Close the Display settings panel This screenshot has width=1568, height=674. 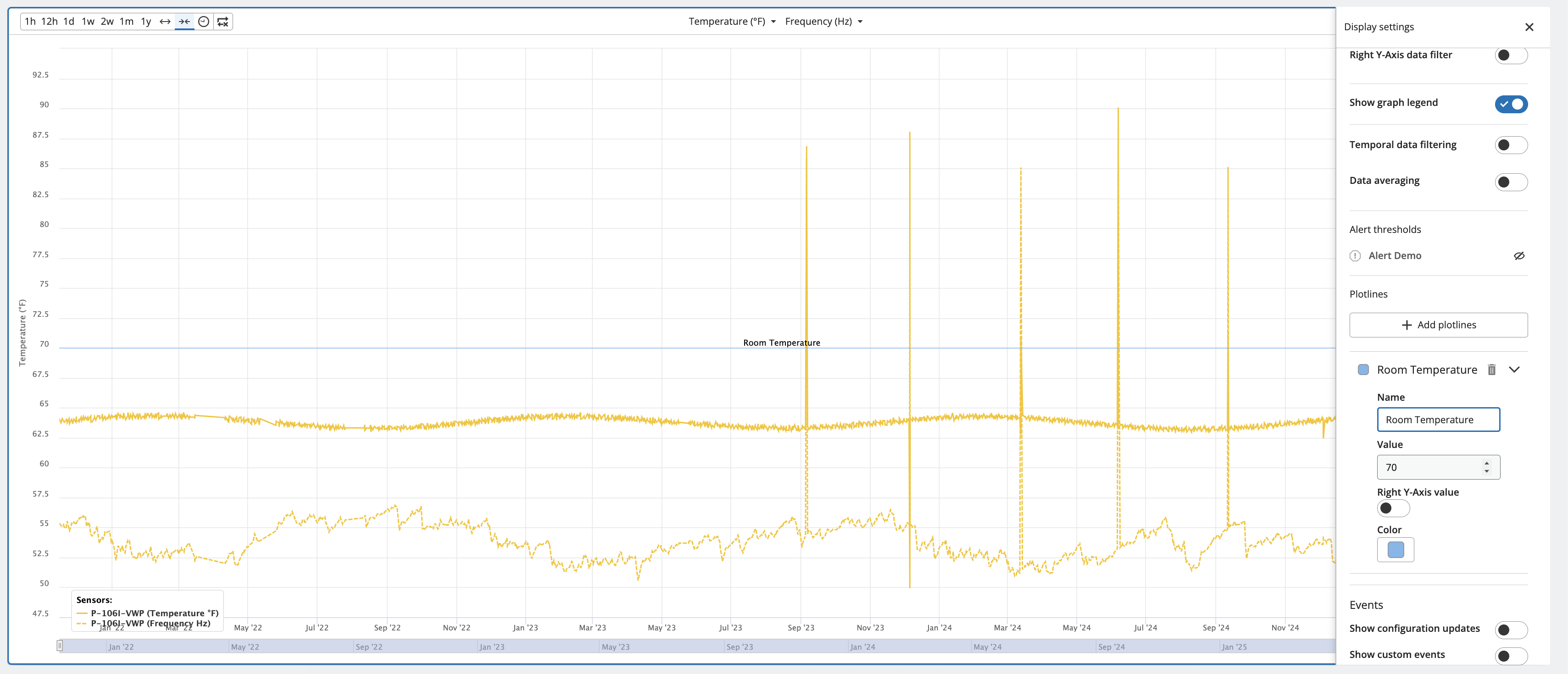(x=1529, y=27)
